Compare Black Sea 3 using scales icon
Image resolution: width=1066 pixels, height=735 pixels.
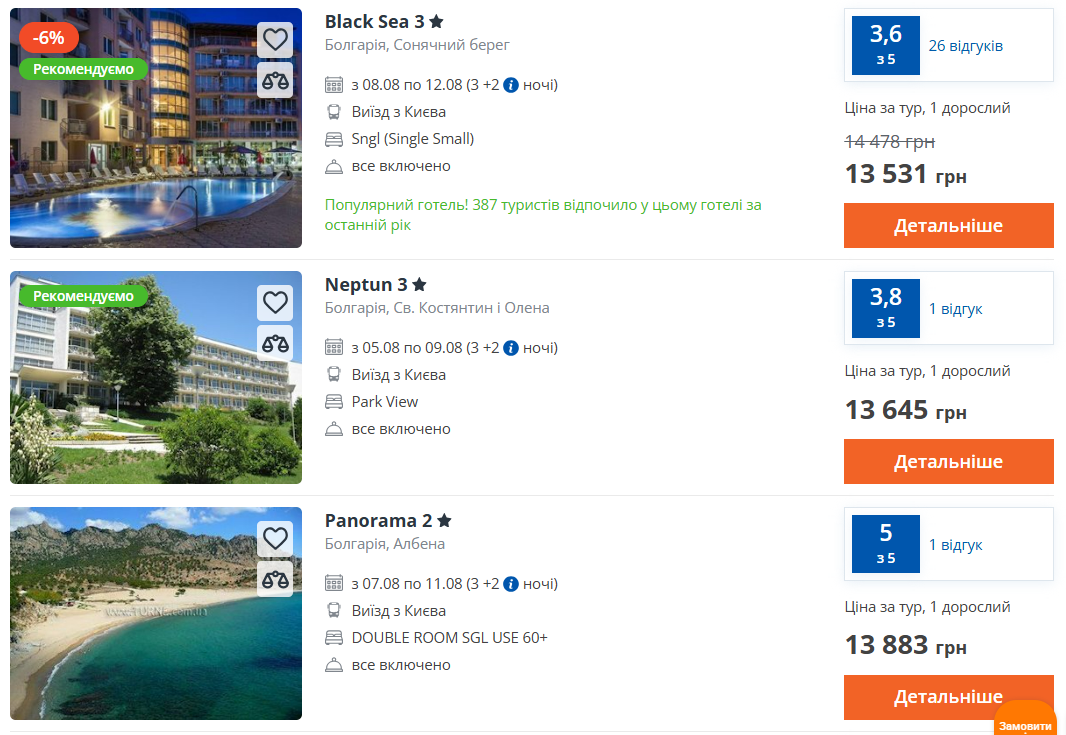(275, 80)
